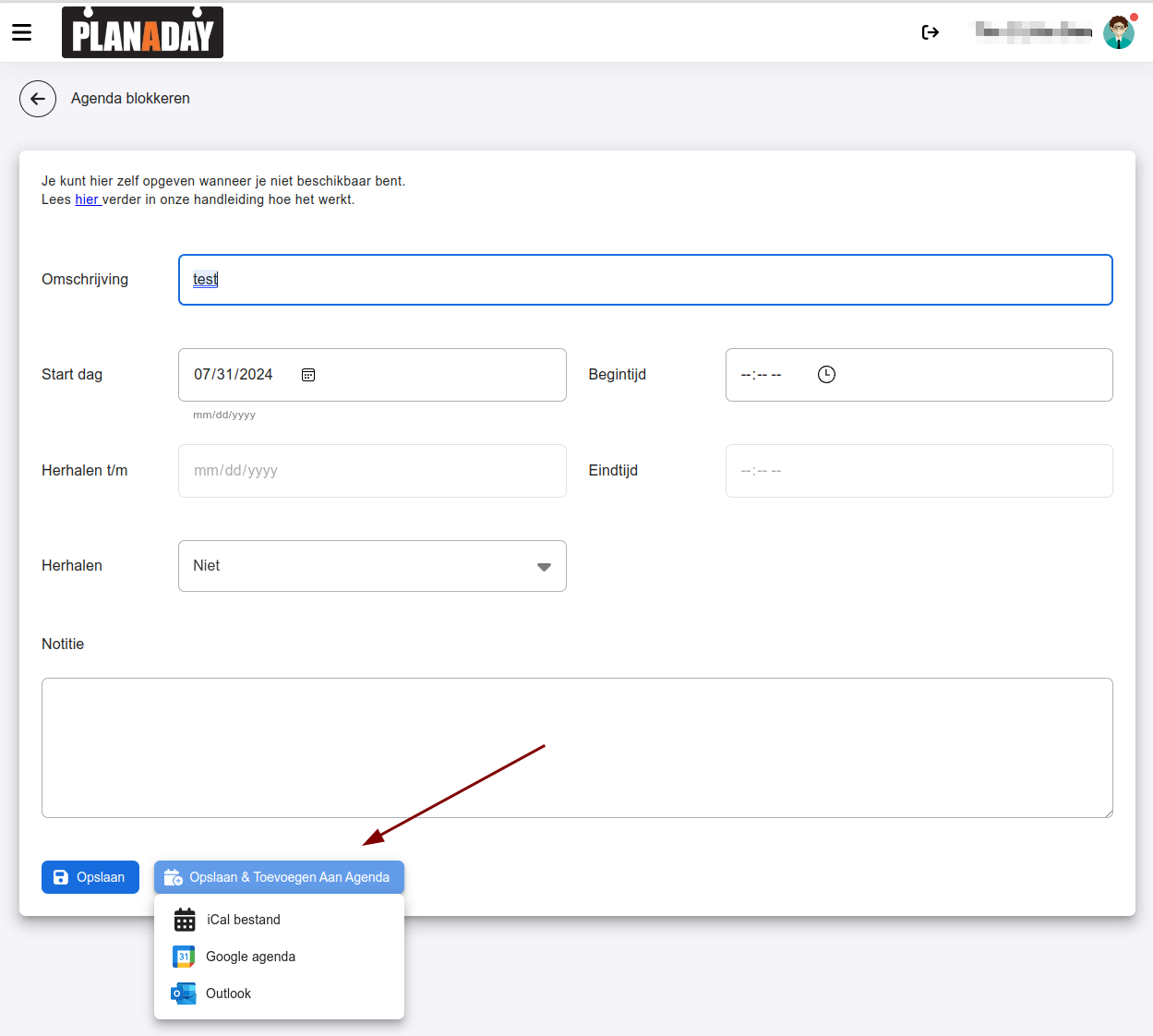Click the Eindtijd time field
Viewport: 1153px width, 1036px height.
[x=919, y=471]
